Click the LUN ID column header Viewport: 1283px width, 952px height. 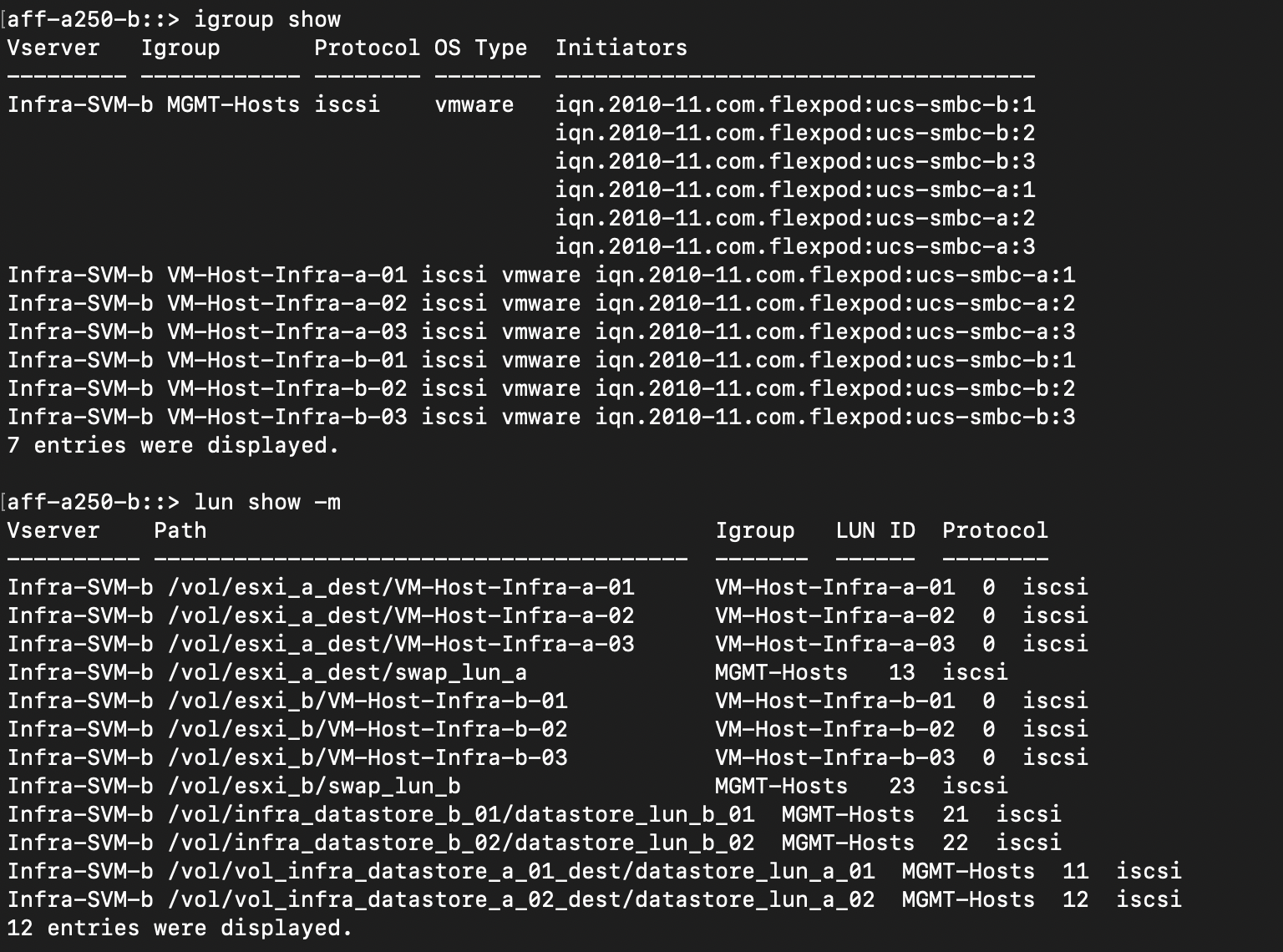click(875, 530)
